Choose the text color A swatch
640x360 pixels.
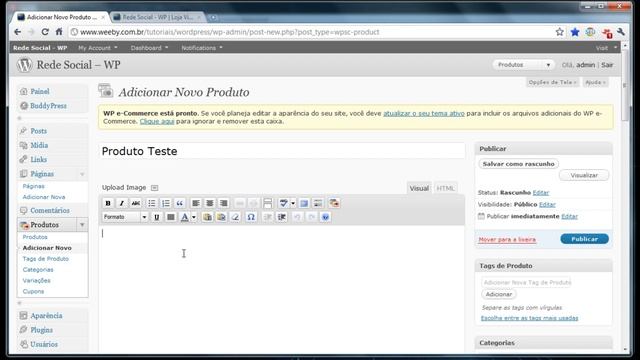pyautogui.click(x=184, y=217)
